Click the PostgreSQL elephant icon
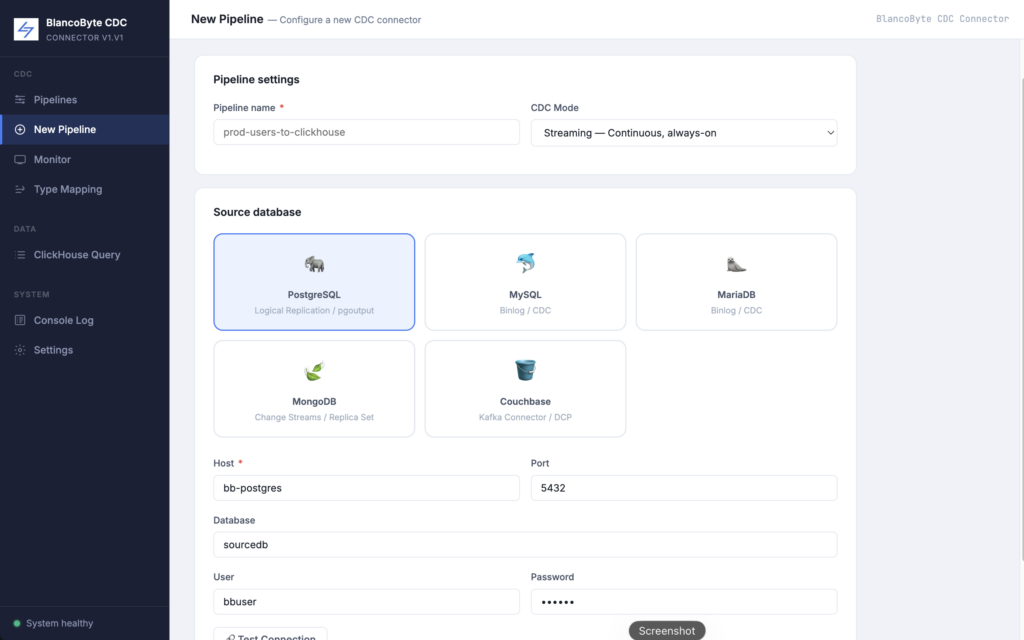1024x640 pixels. (314, 264)
